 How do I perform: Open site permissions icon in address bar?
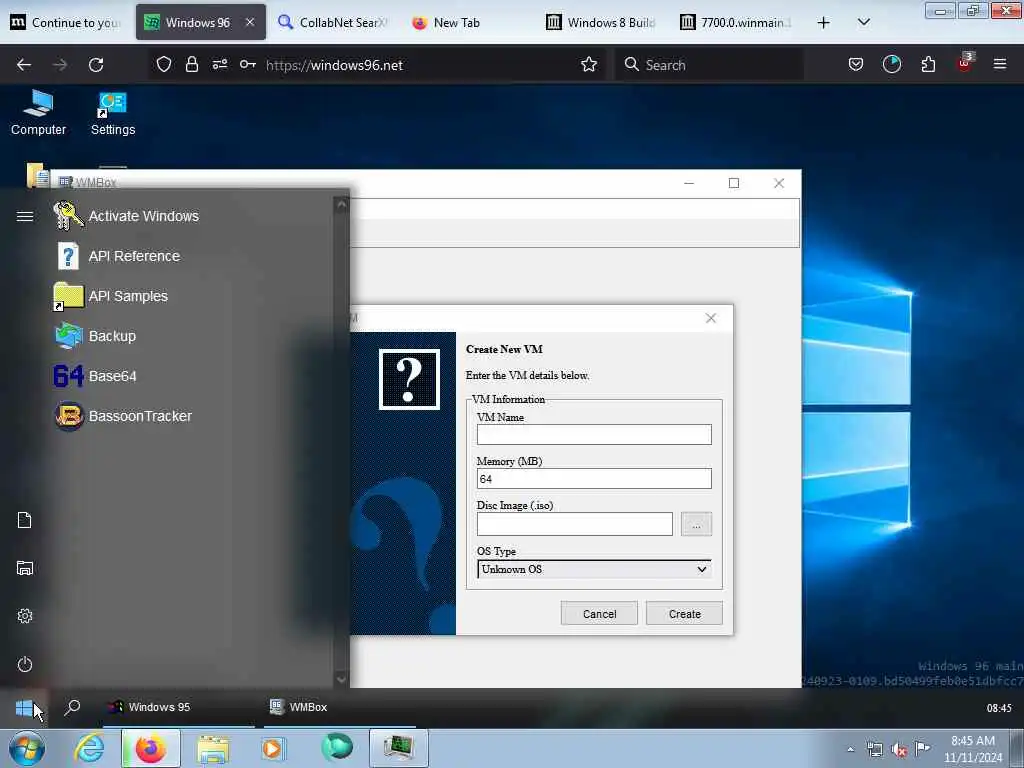(219, 64)
